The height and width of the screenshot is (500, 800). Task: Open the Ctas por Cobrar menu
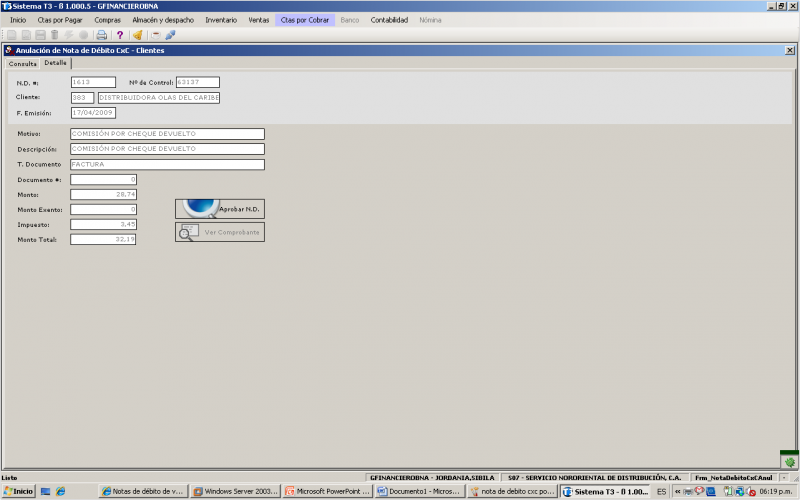(305, 20)
